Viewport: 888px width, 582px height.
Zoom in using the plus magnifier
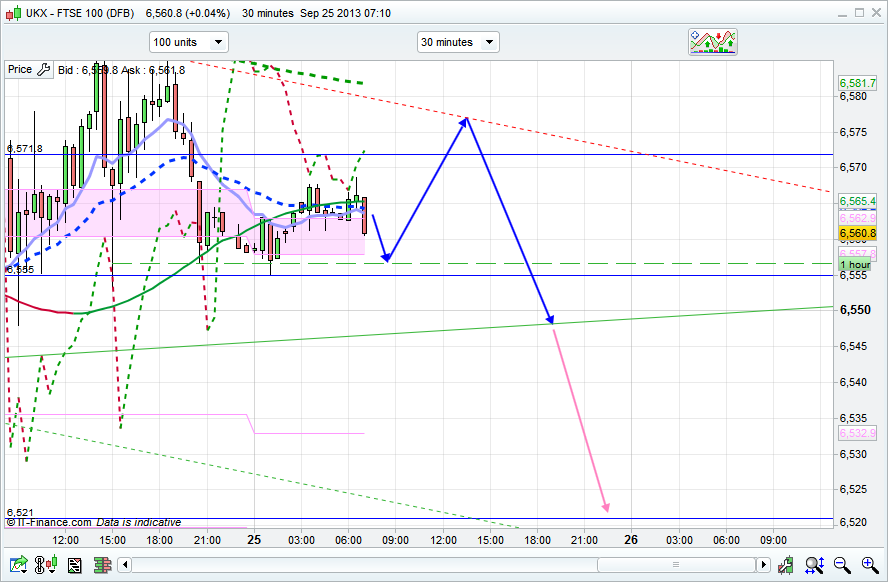point(868,566)
